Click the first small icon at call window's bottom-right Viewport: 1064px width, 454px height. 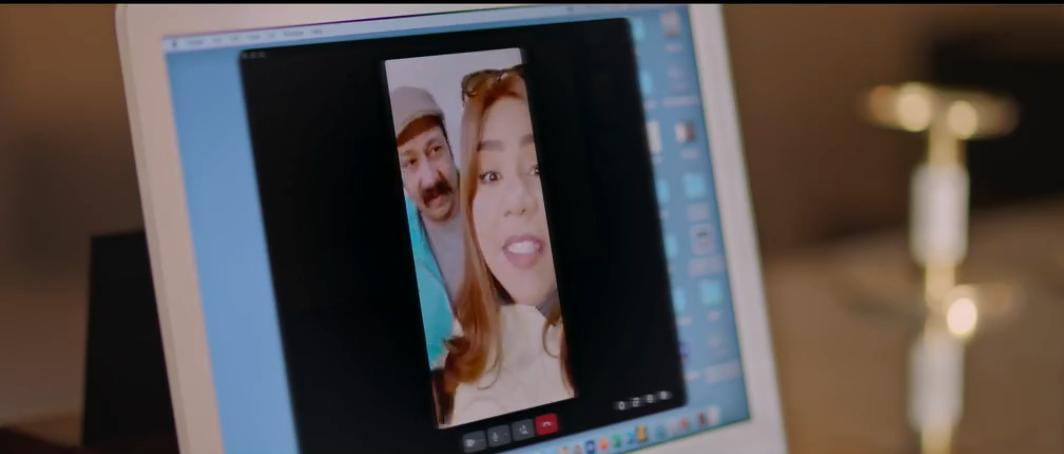622,405
